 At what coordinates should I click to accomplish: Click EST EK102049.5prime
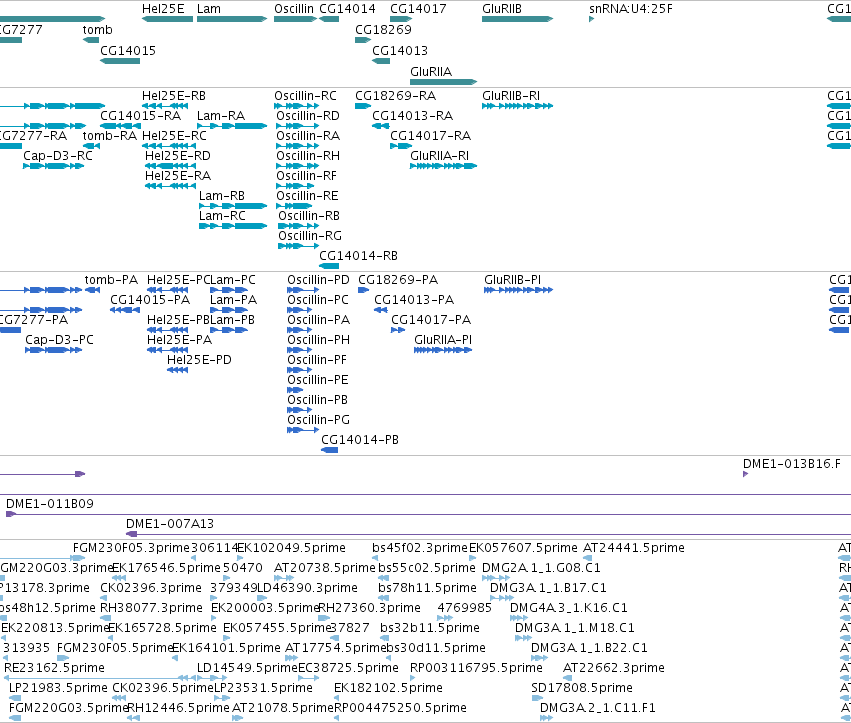[240, 558]
